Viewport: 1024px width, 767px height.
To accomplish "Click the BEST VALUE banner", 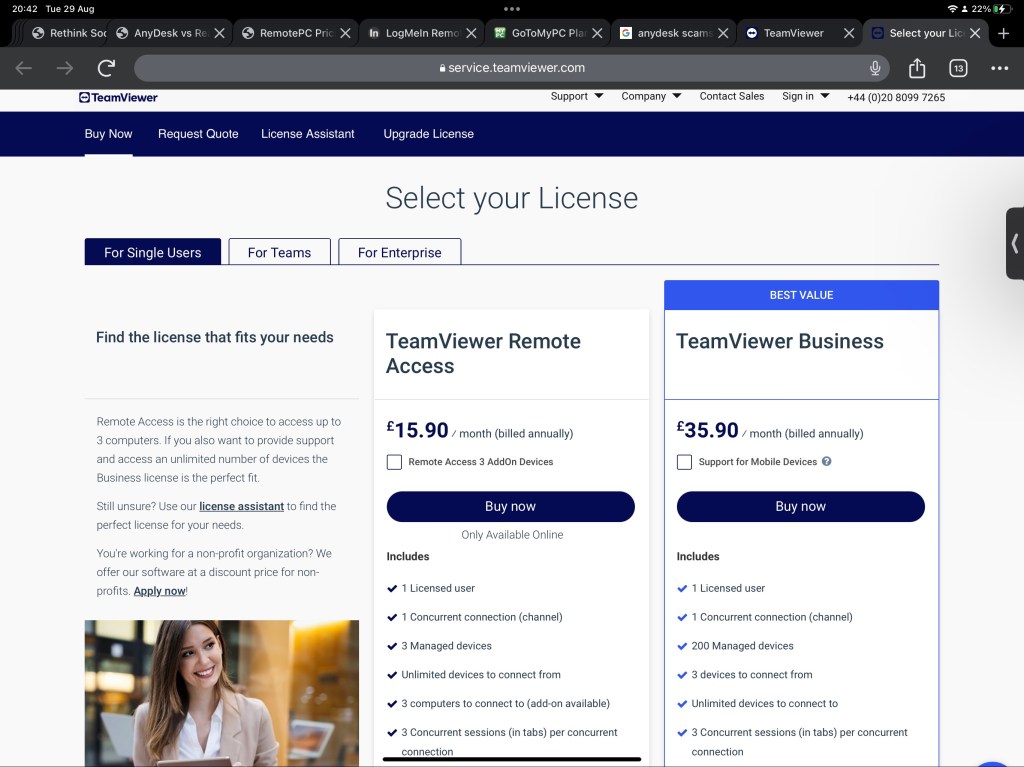I will point(801,295).
